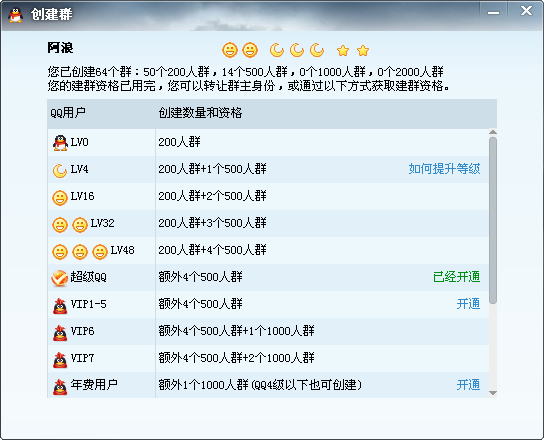
Task: Click the Super QQ checkmark icon
Action: (x=59, y=278)
